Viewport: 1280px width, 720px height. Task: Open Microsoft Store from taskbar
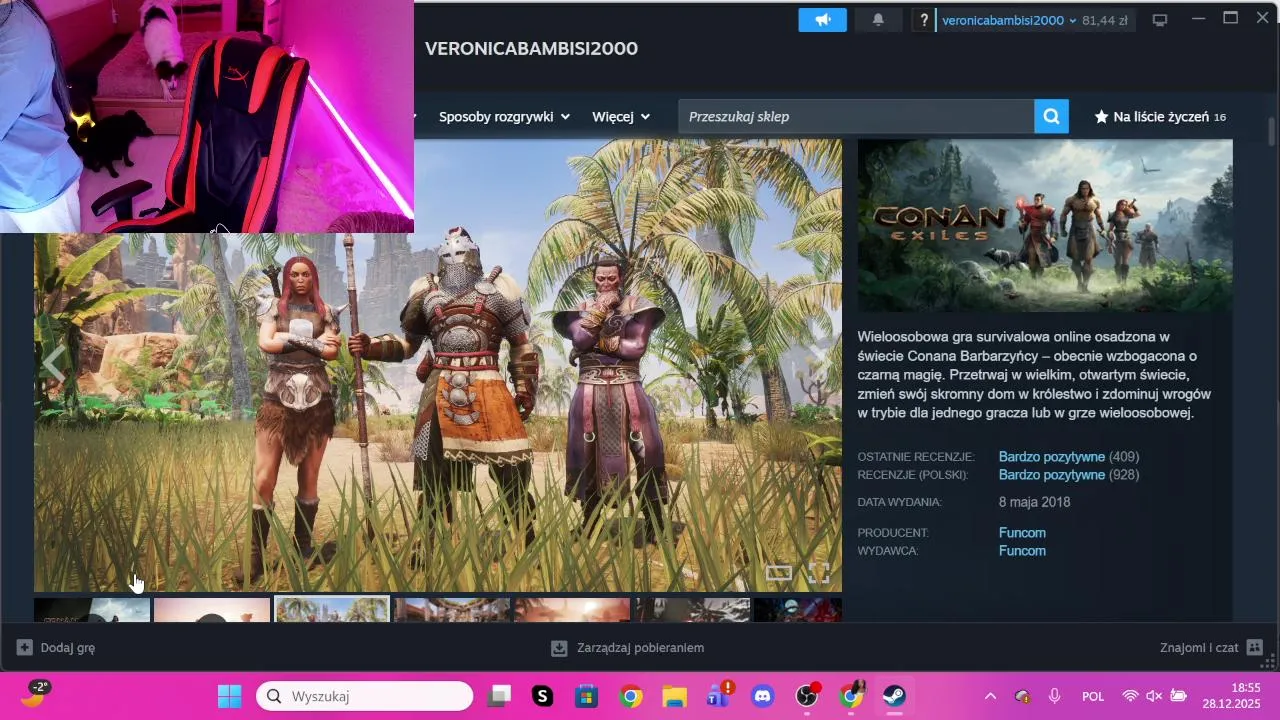[586, 696]
